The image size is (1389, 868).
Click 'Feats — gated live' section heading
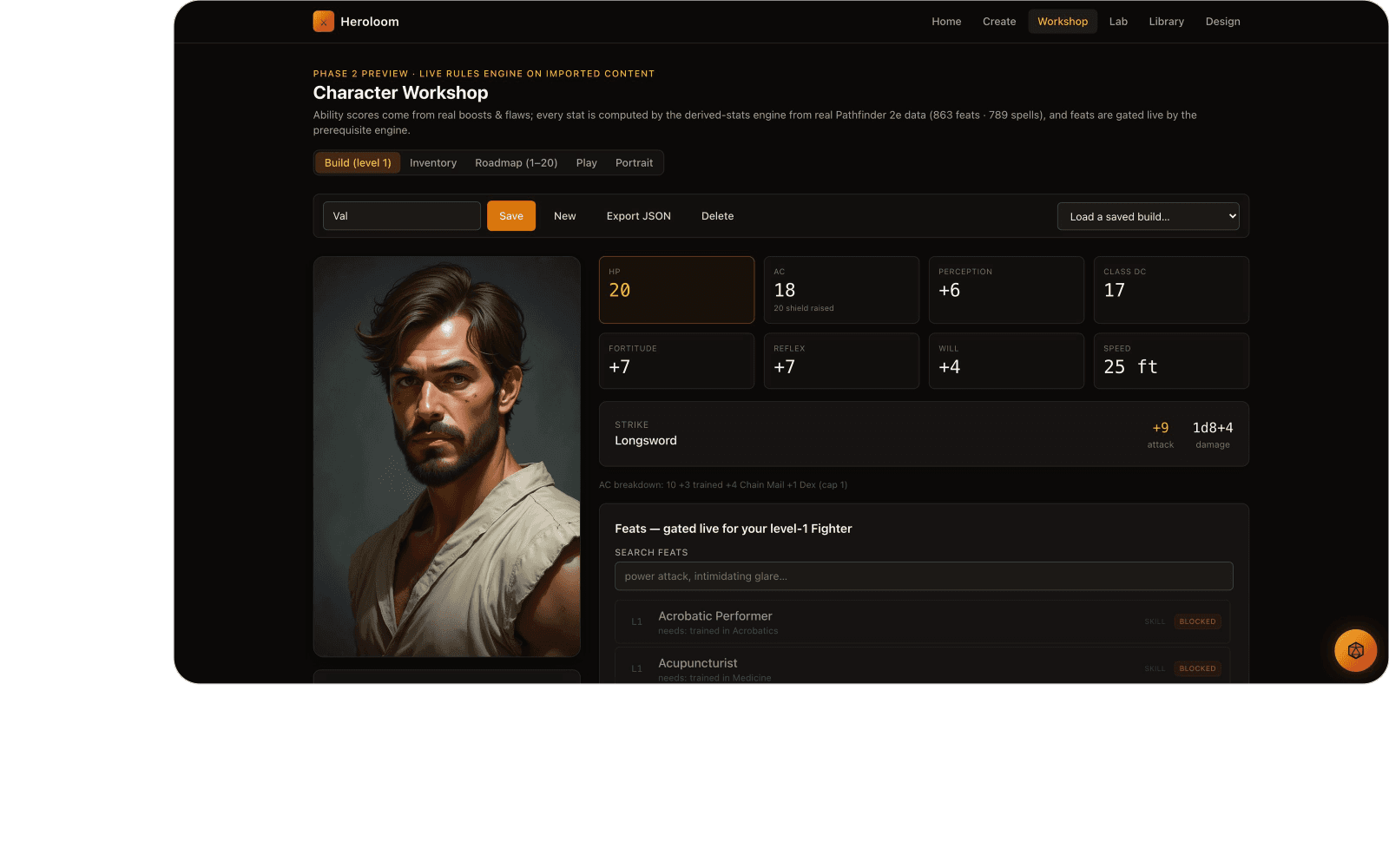click(734, 529)
